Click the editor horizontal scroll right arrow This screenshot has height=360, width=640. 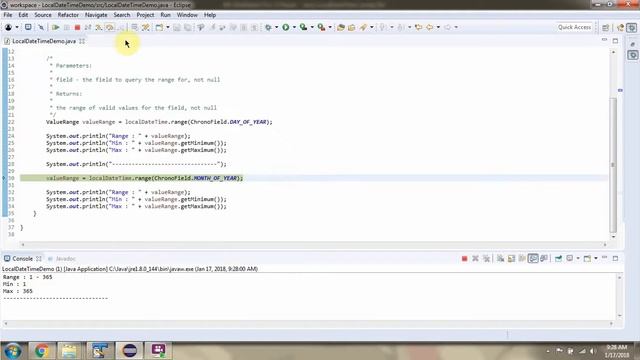coord(605,244)
